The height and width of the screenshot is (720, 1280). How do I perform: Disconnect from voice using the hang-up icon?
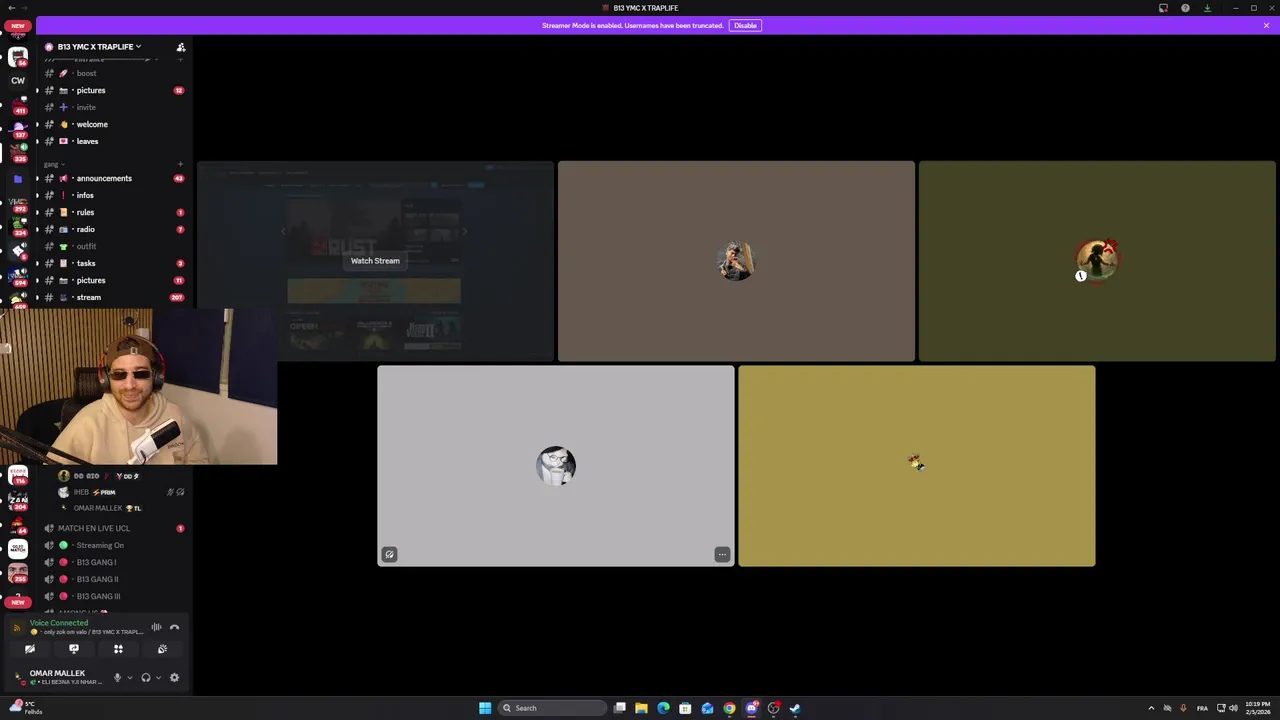[174, 628]
